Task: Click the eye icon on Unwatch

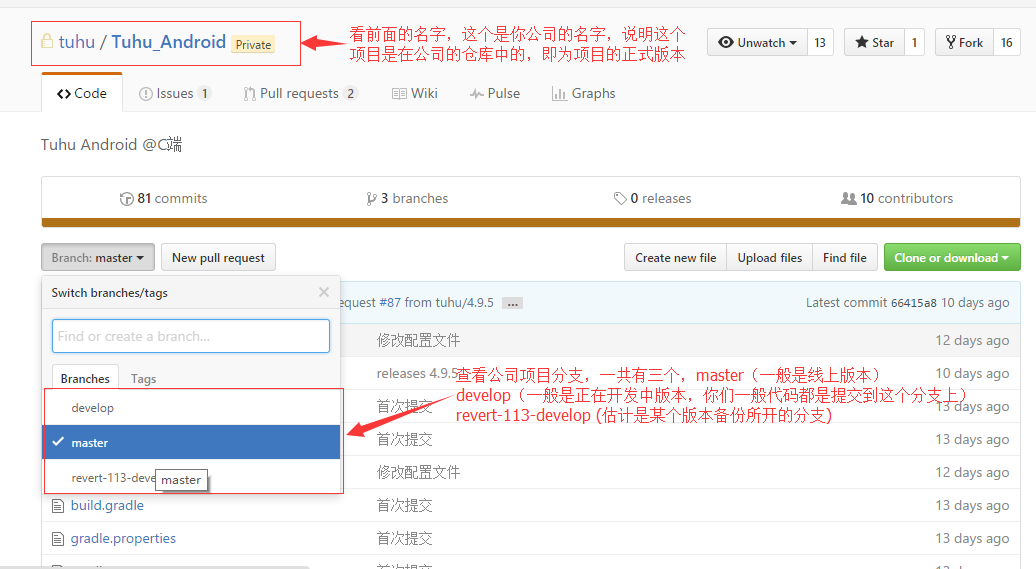Action: pos(725,42)
